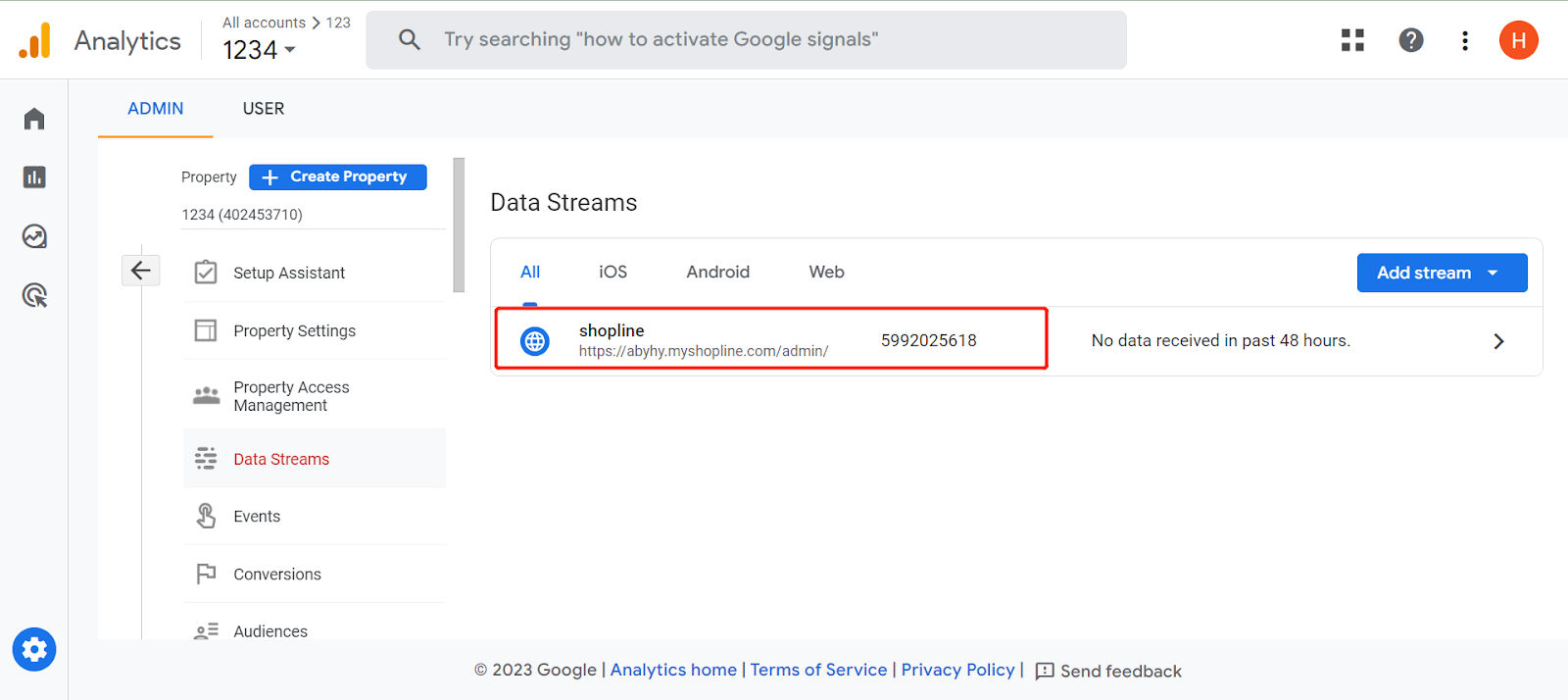Expand the 1234 account selector dropdown
1568x700 pixels.
pyautogui.click(x=260, y=49)
